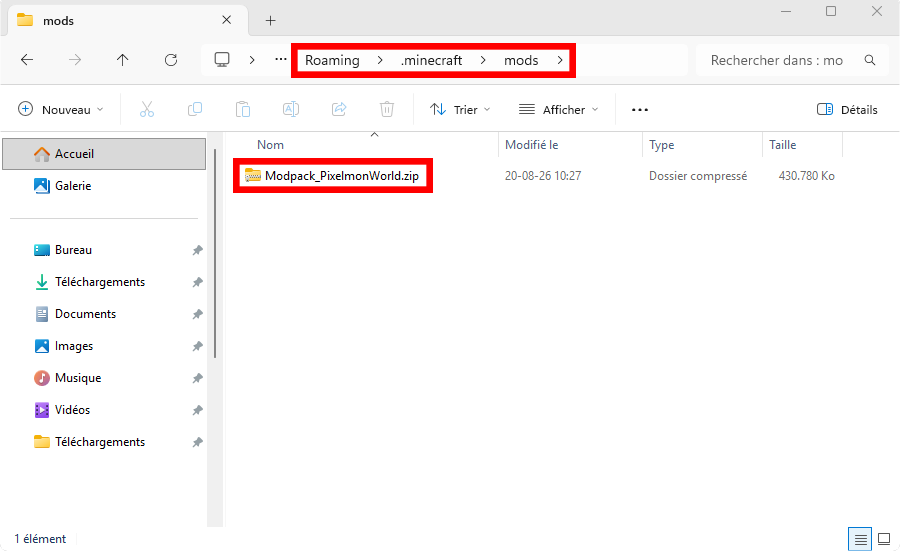Go forward with the right arrow
Image resolution: width=900 pixels, height=551 pixels.
coord(75,60)
